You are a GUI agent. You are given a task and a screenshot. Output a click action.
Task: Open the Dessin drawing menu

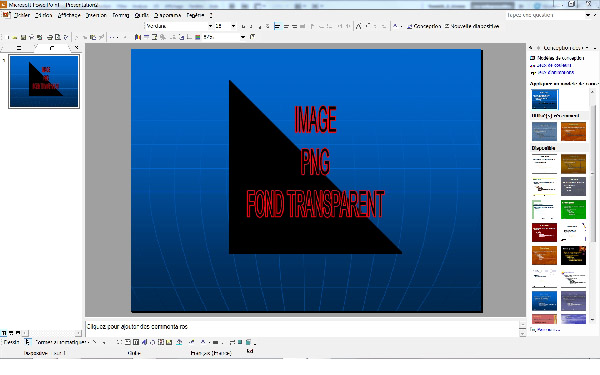[x=11, y=342]
